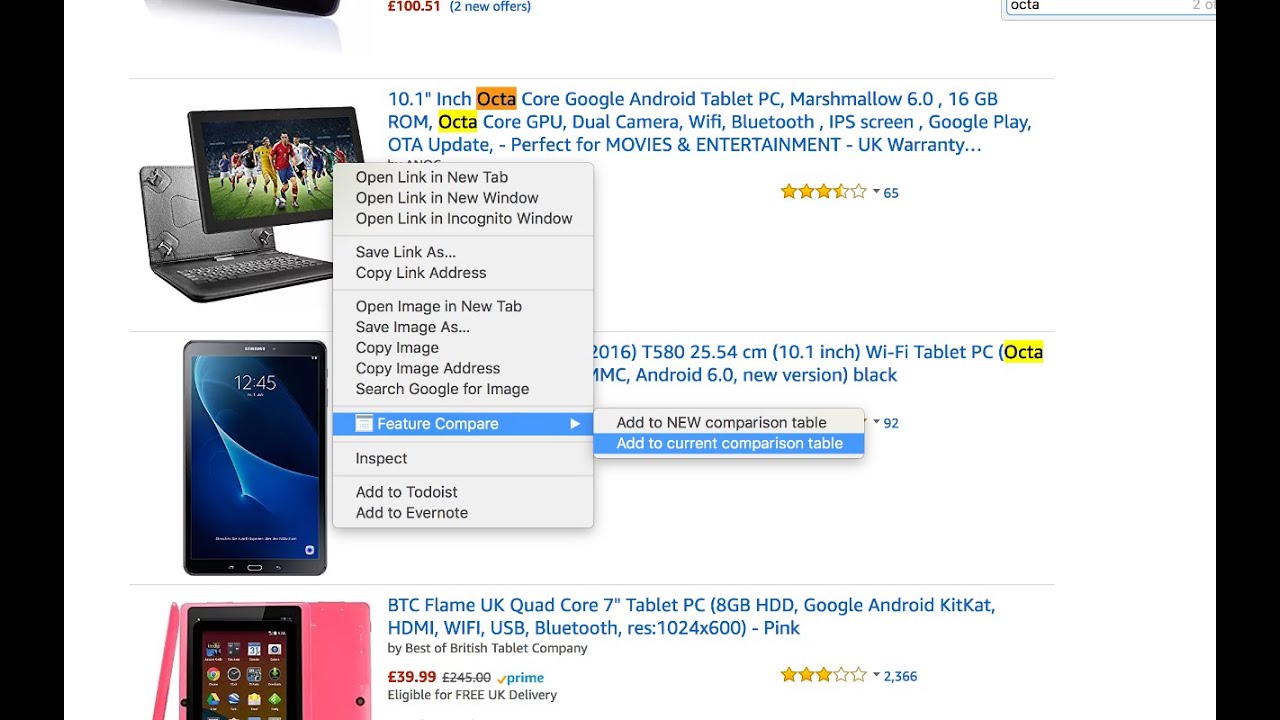Open the 92 reviews link
This screenshot has width=1280, height=720.
coord(891,423)
